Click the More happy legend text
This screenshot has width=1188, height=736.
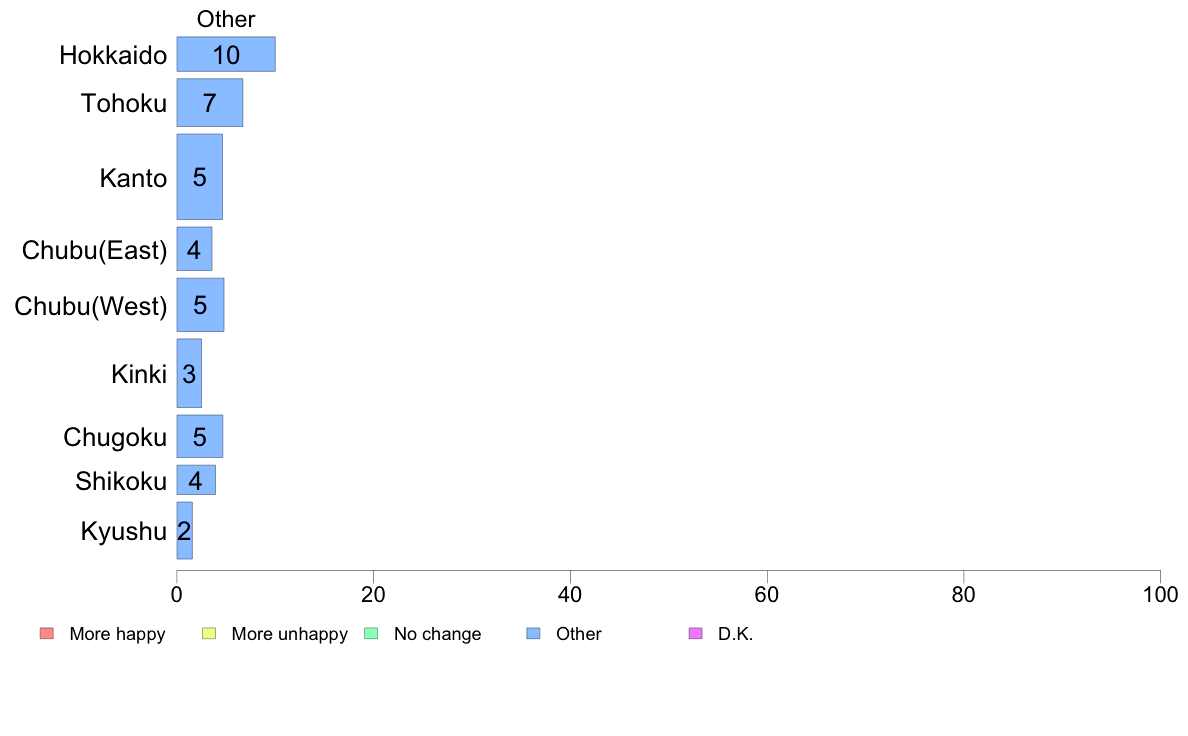(117, 634)
